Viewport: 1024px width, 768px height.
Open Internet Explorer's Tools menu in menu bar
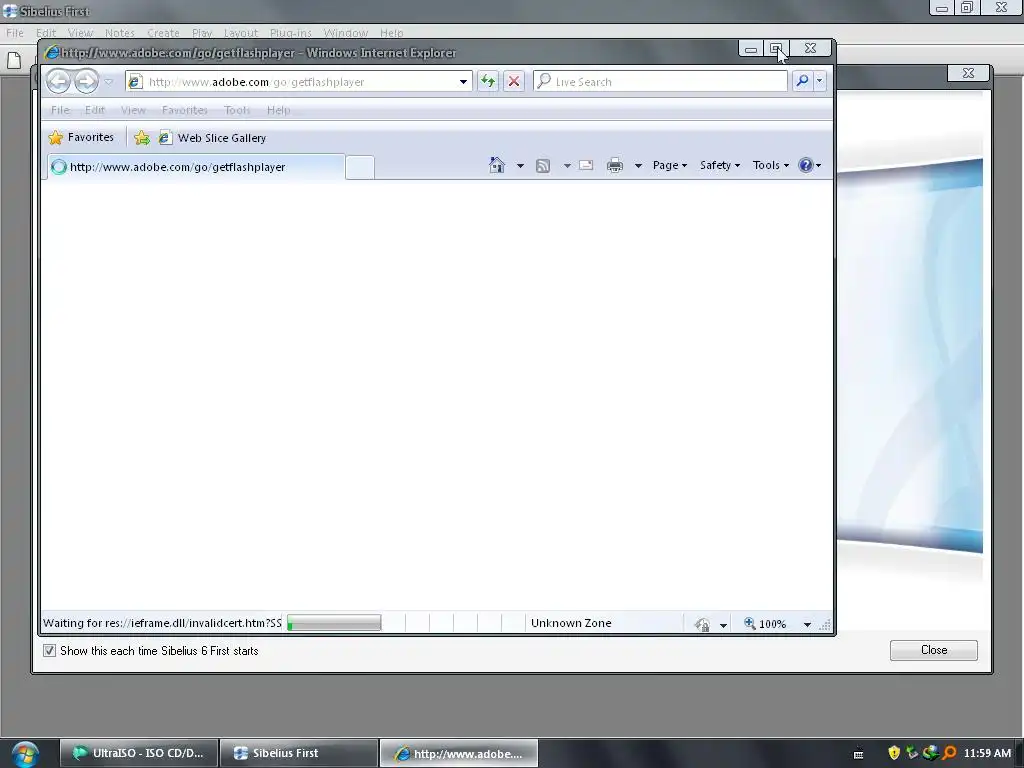tap(237, 110)
